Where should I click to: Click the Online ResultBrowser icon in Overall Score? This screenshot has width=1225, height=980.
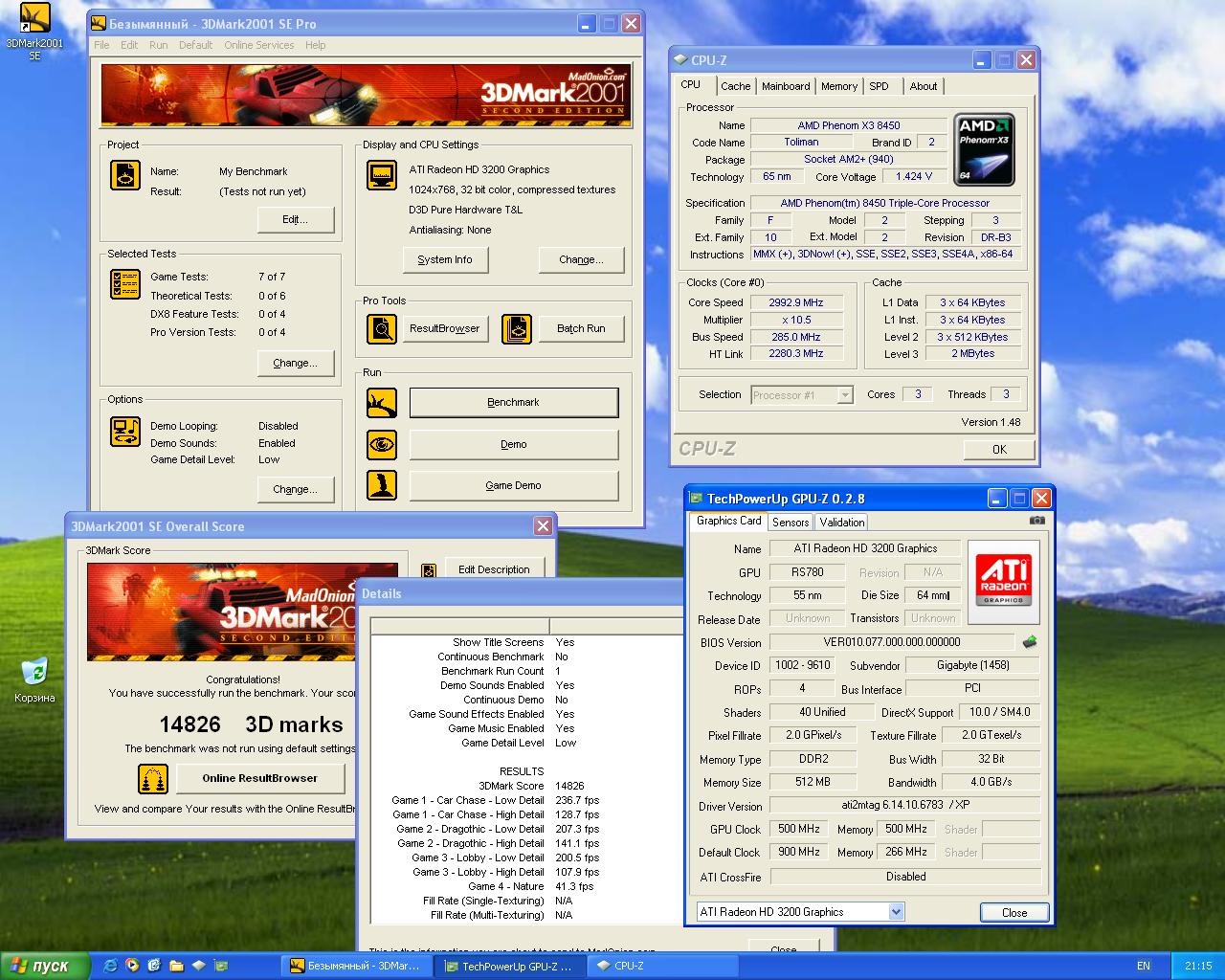153,778
